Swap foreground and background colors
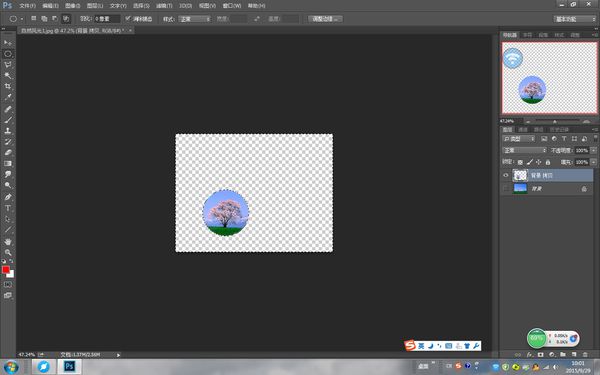 (11, 261)
